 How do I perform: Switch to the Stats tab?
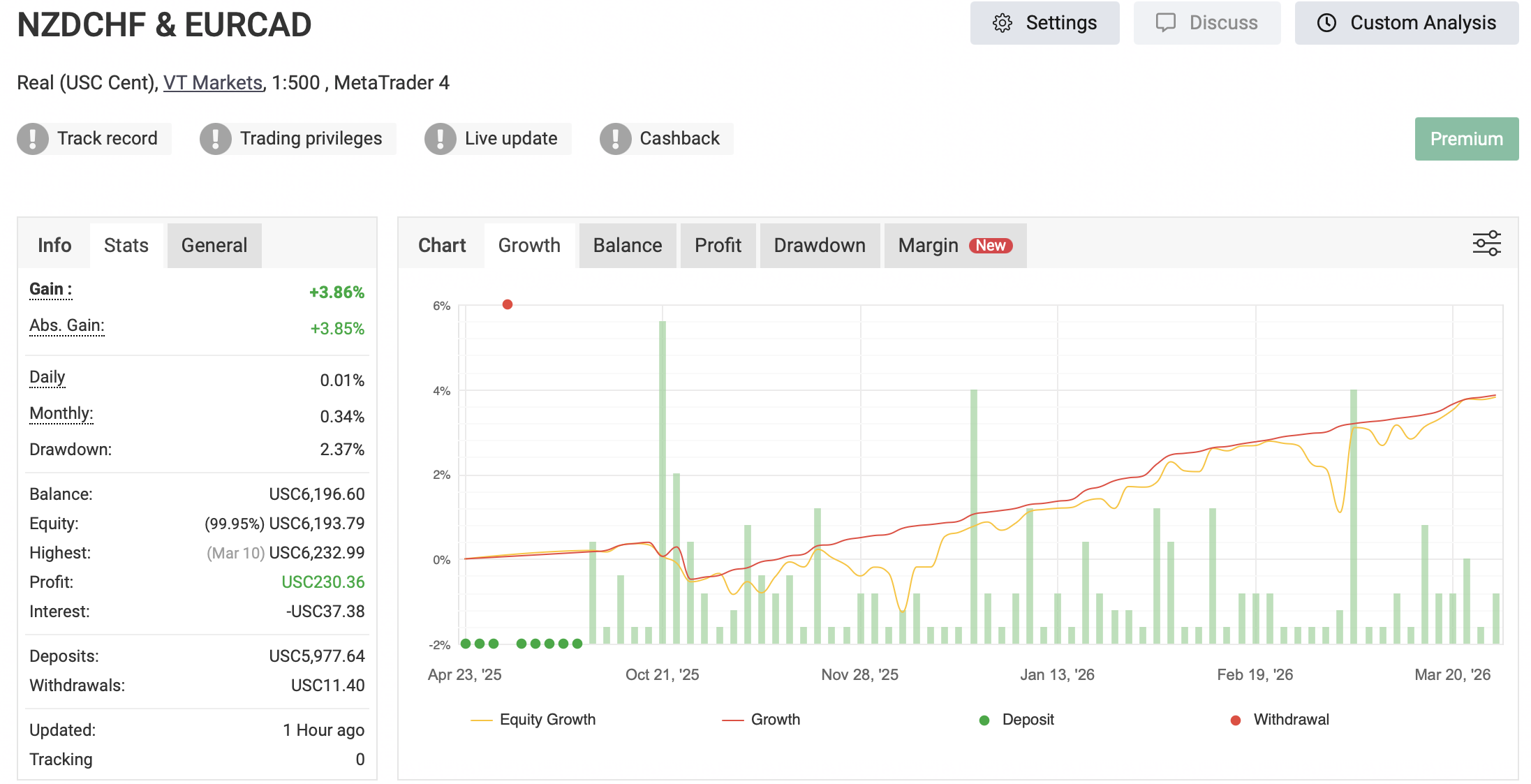[x=126, y=245]
